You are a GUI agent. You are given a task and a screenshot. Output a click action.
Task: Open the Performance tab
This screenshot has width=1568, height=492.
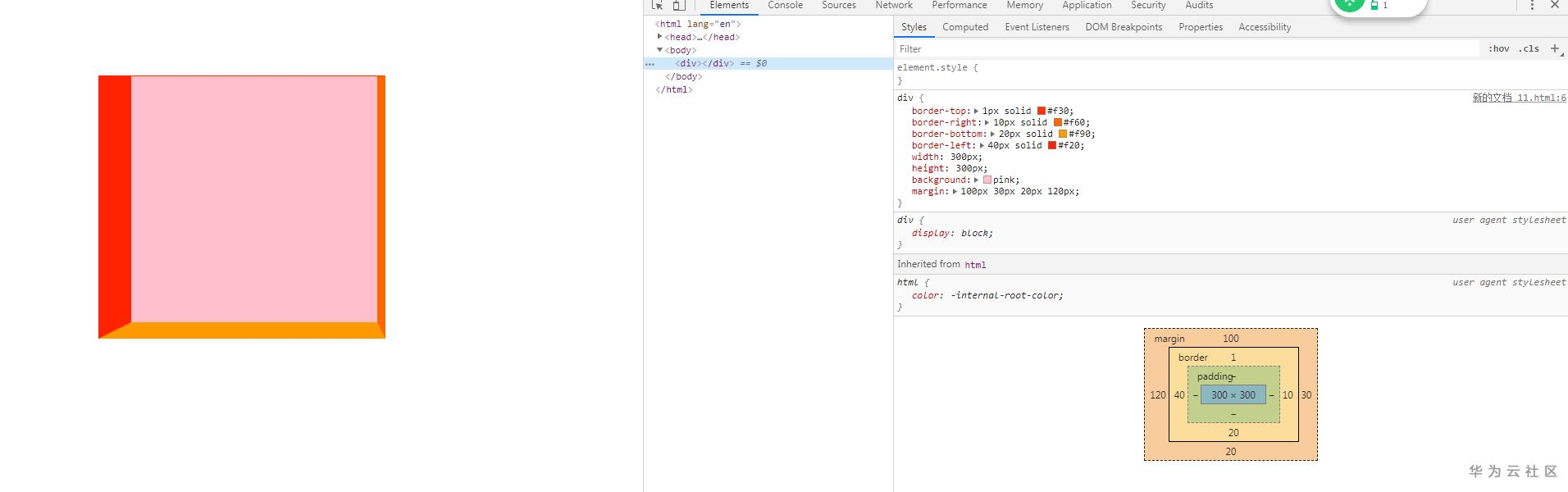tap(959, 5)
